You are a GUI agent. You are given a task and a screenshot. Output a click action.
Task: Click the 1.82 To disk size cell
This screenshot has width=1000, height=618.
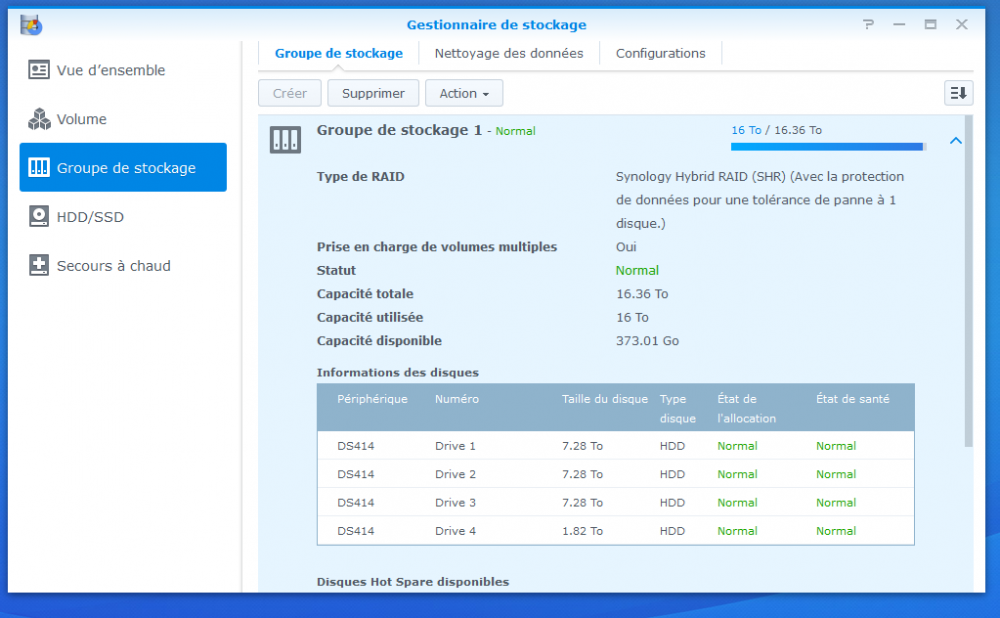(582, 531)
